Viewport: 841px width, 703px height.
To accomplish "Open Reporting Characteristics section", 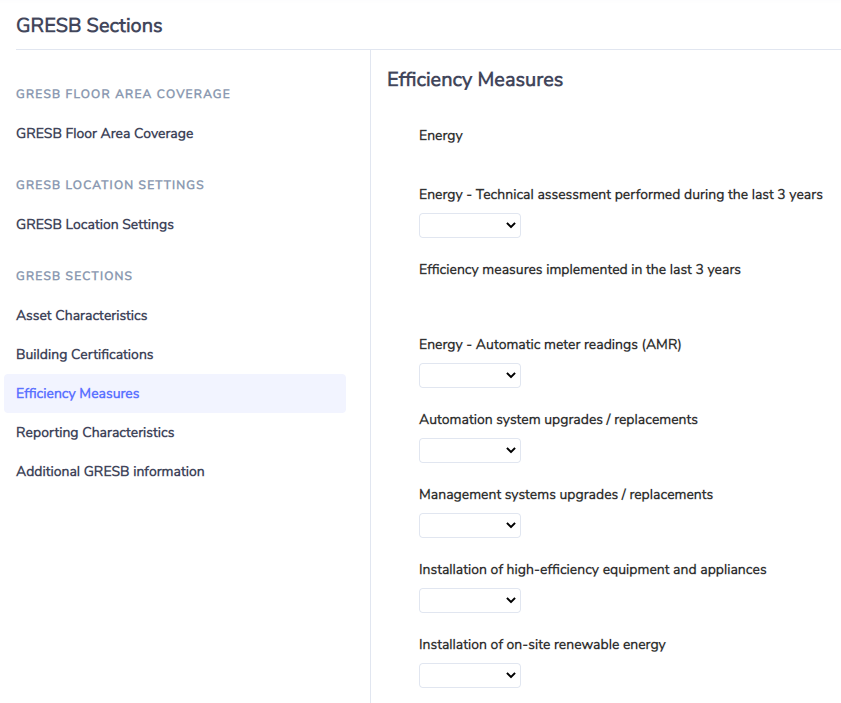I will (x=95, y=433).
